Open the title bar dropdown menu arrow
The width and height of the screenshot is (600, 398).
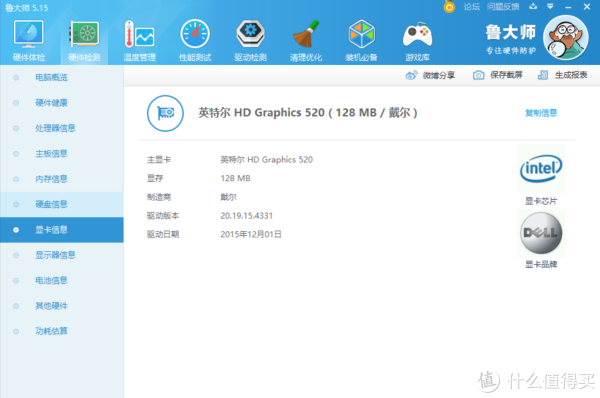[x=550, y=7]
